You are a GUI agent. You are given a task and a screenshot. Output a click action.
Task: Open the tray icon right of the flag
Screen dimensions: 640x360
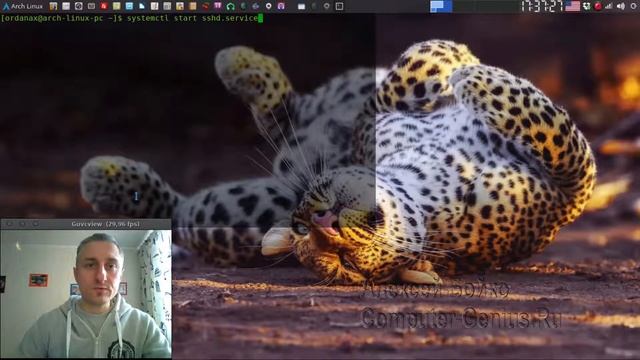coord(587,6)
